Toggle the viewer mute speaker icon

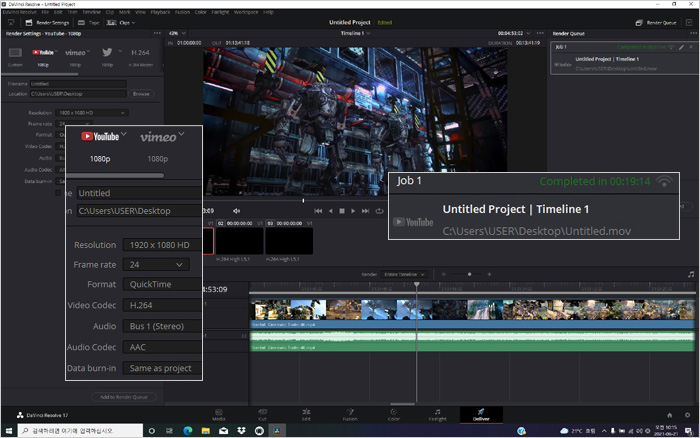tap(236, 211)
